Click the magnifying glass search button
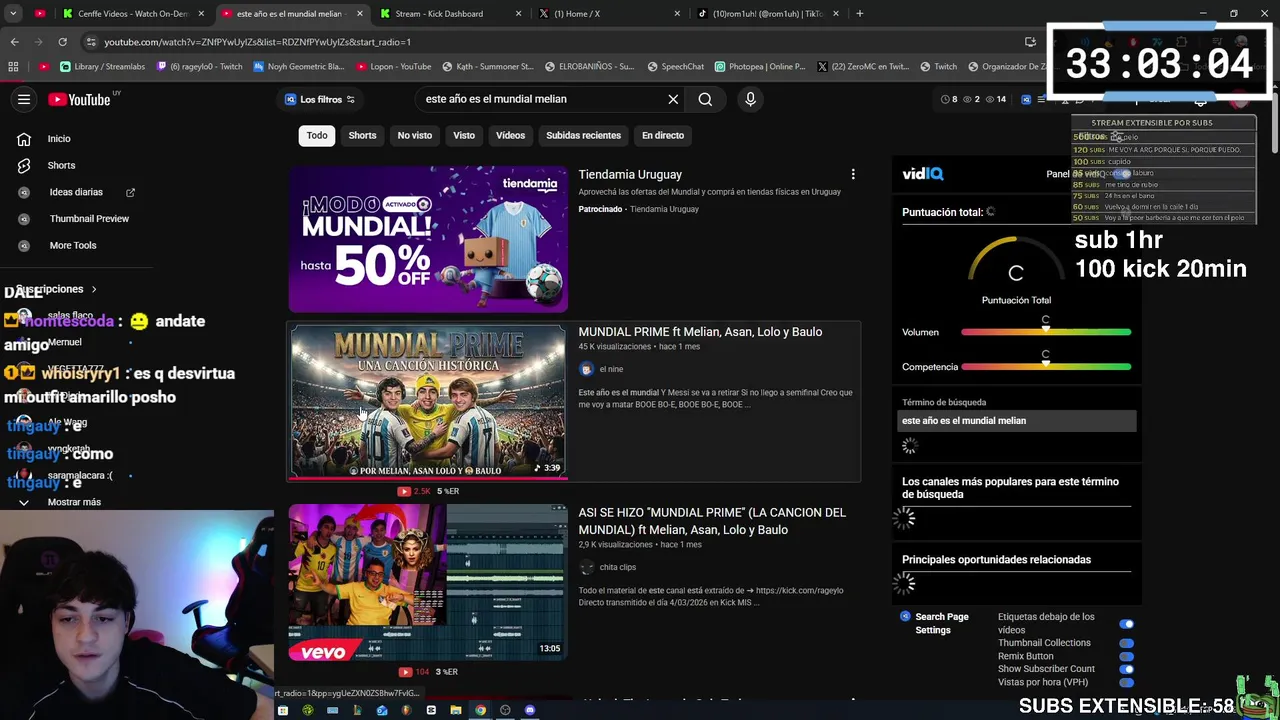This screenshot has height=720, width=1280. point(705,99)
